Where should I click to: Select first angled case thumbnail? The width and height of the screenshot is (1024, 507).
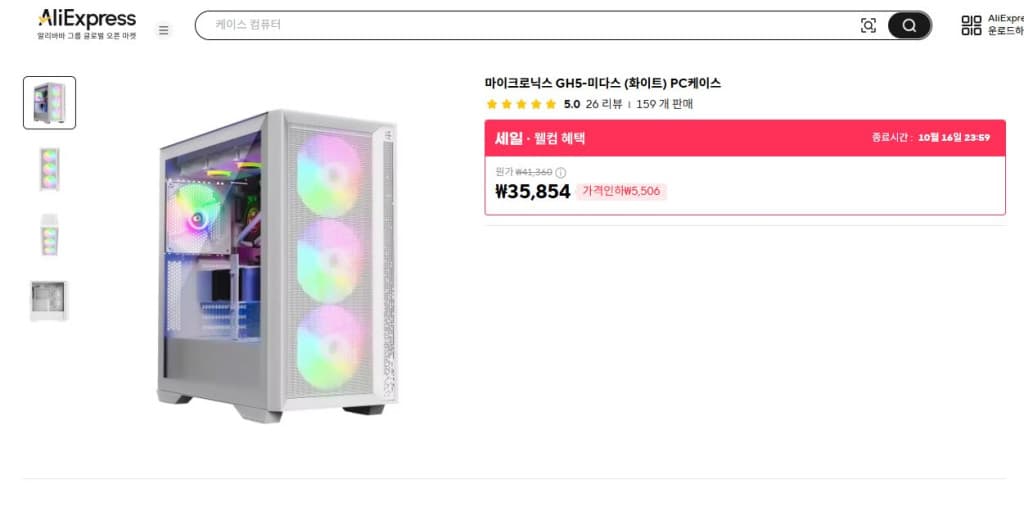[50, 103]
